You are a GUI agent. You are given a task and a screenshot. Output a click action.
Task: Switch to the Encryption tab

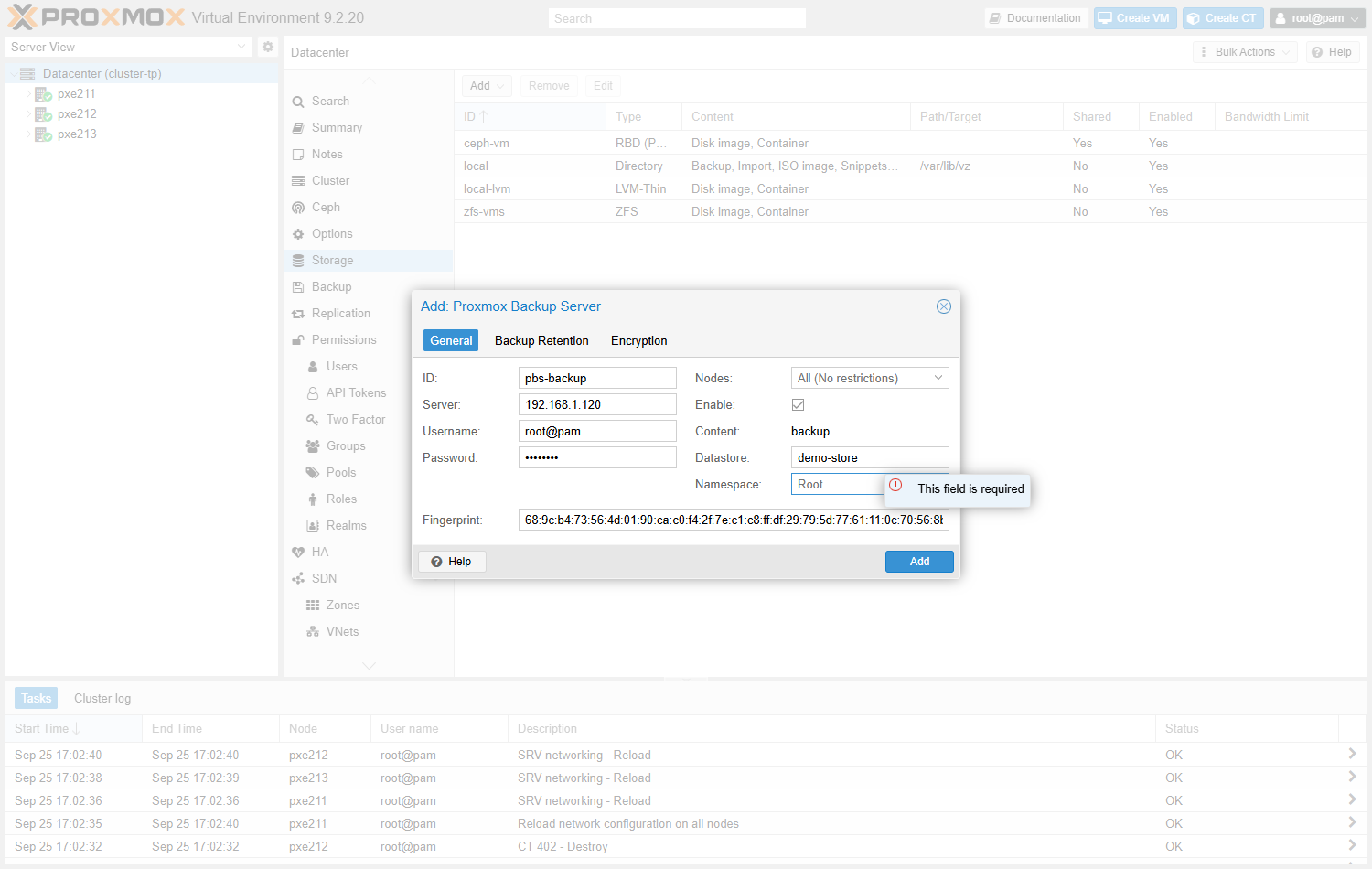click(638, 340)
